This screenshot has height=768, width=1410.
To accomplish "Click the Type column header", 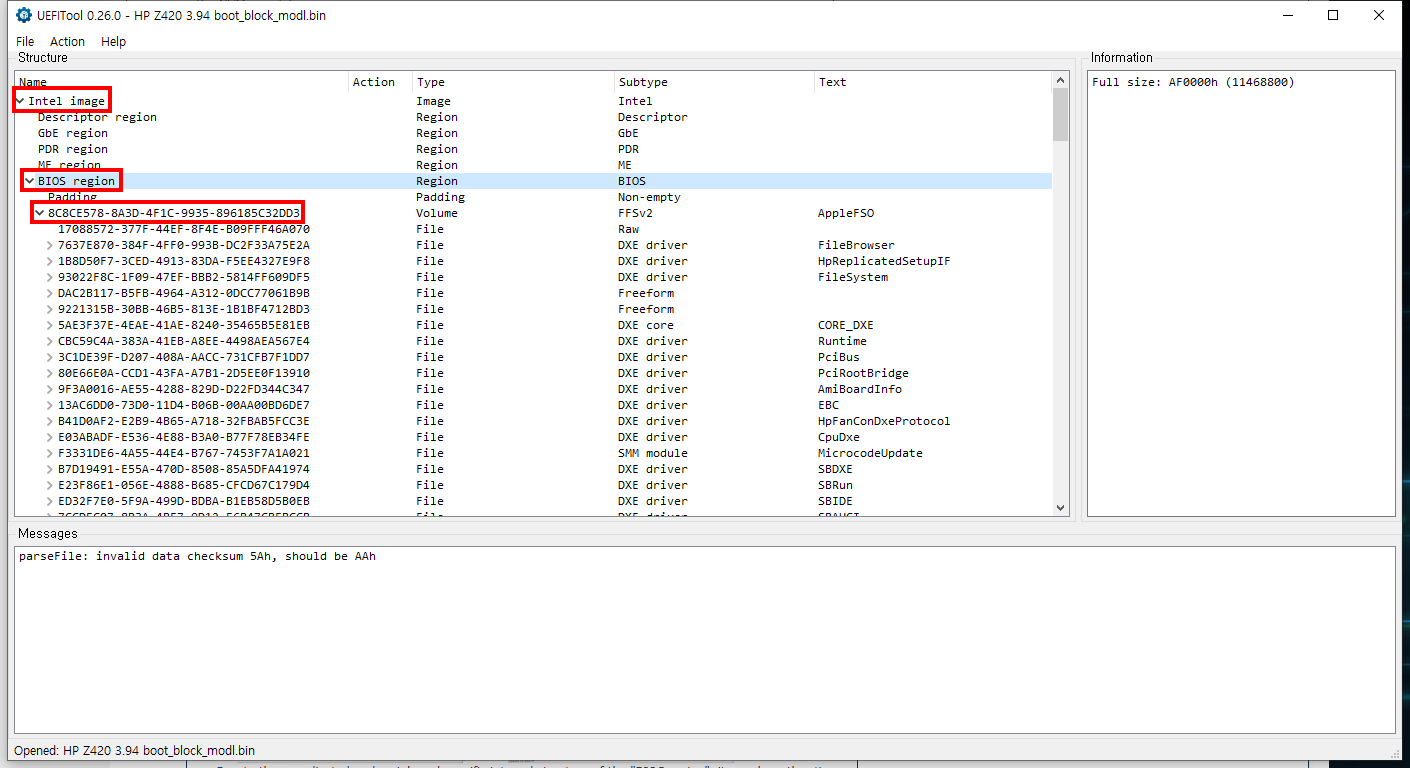I will [513, 82].
